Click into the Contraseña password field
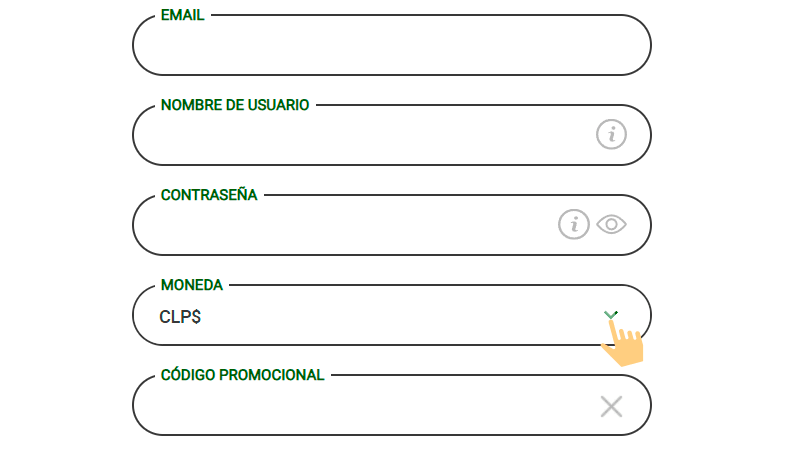This screenshot has width=800, height=450. click(340, 226)
